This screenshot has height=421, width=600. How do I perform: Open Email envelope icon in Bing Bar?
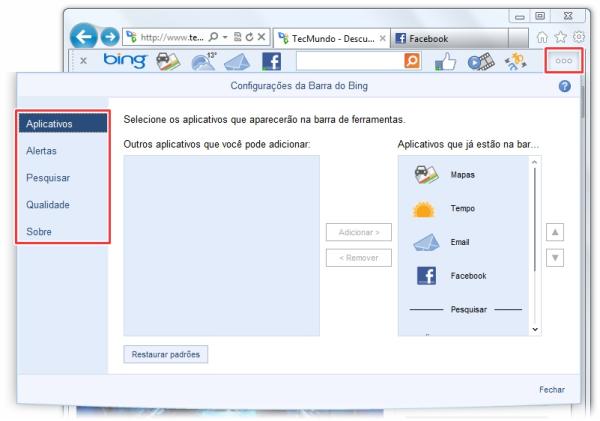[237, 62]
